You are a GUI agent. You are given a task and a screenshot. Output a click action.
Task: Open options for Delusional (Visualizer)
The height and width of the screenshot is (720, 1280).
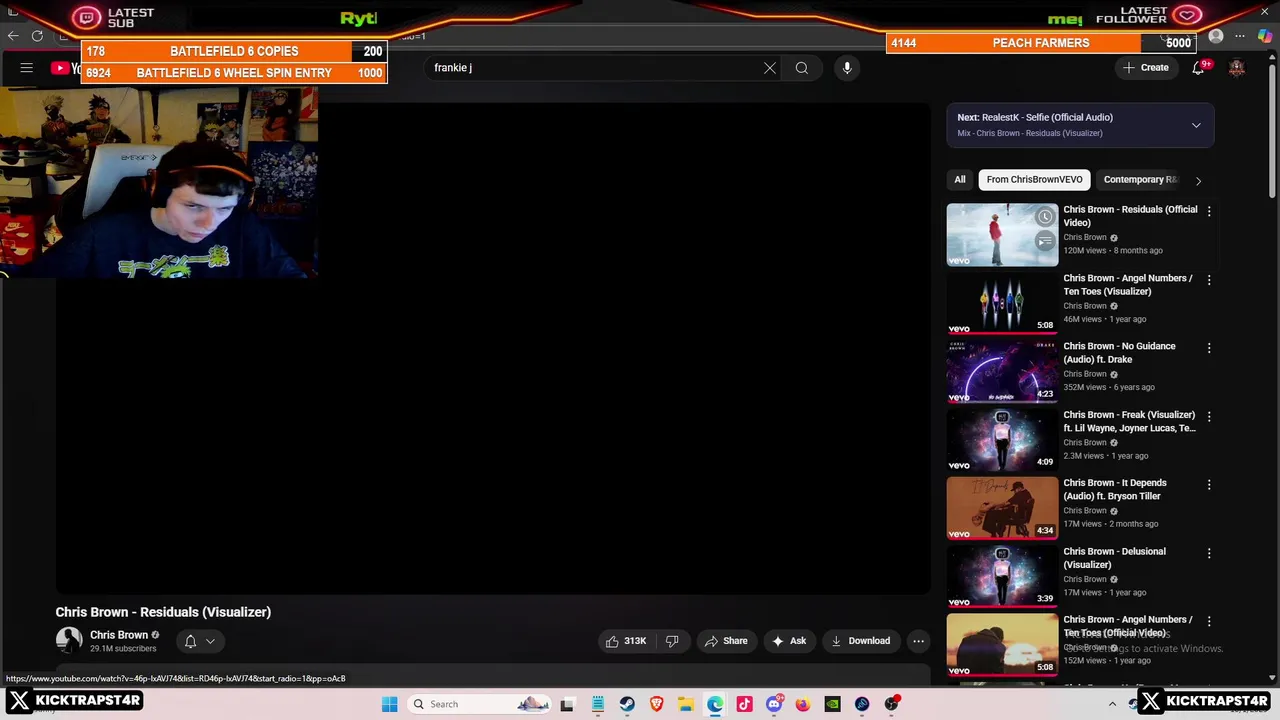pyautogui.click(x=1209, y=553)
